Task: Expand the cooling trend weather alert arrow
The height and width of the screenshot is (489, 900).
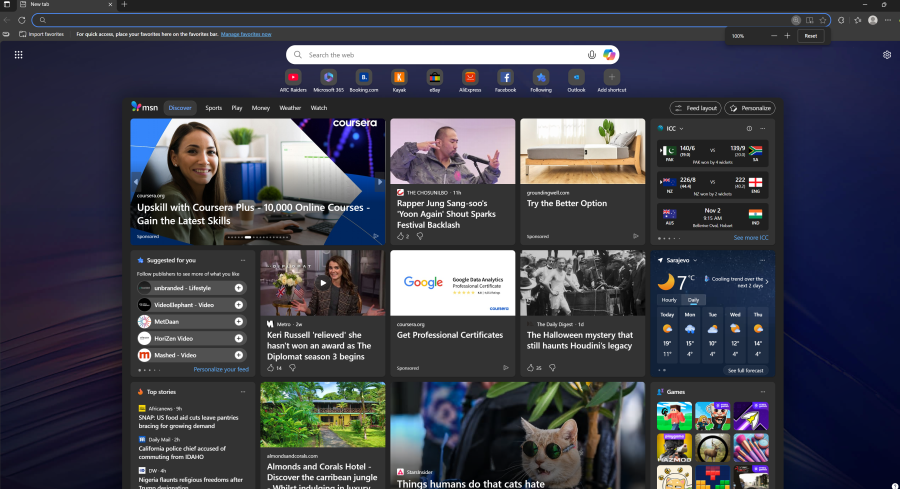Action: click(x=767, y=282)
